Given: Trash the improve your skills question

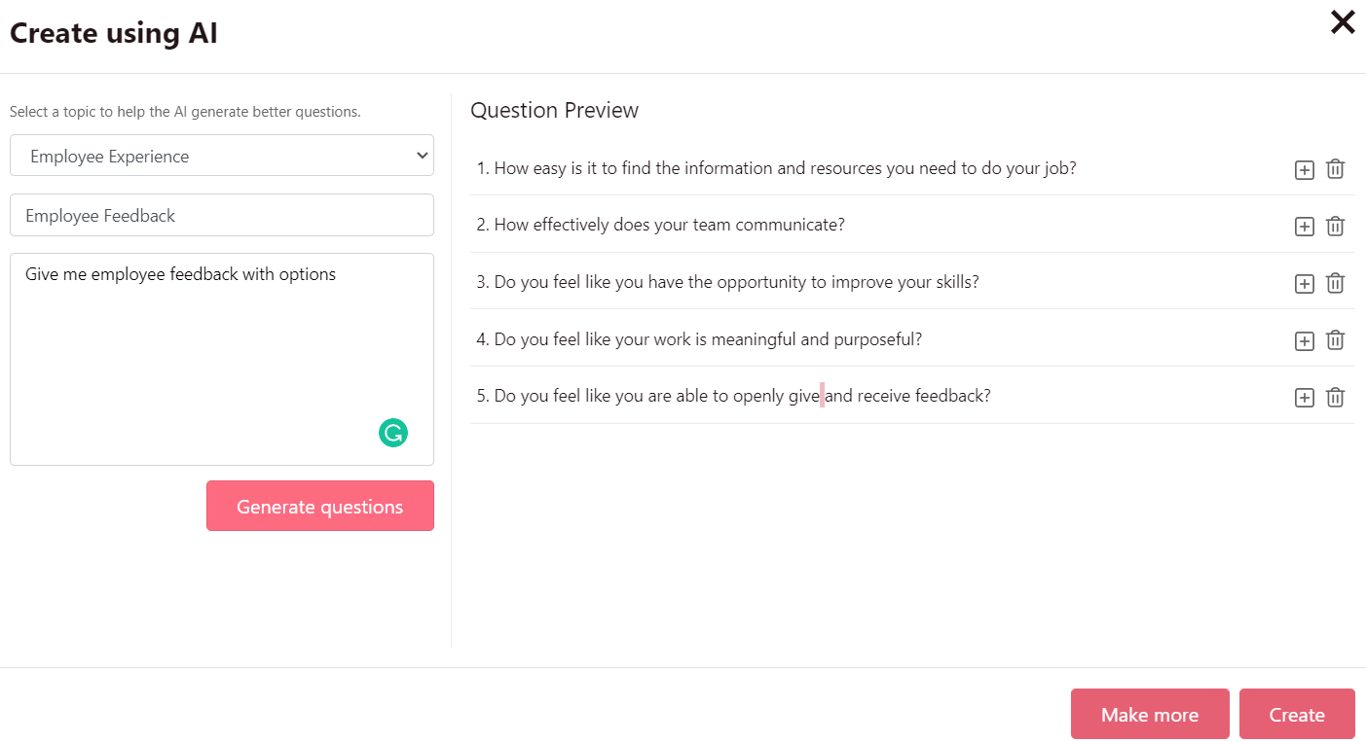Looking at the screenshot, I should (x=1335, y=283).
